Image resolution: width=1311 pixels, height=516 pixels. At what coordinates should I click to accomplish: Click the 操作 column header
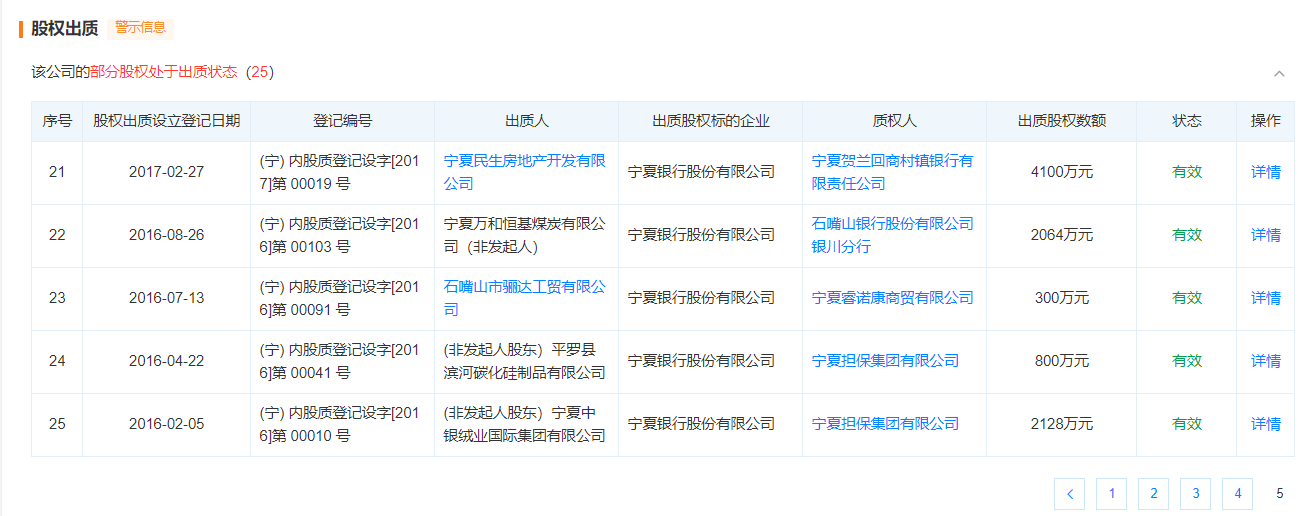(x=1266, y=121)
